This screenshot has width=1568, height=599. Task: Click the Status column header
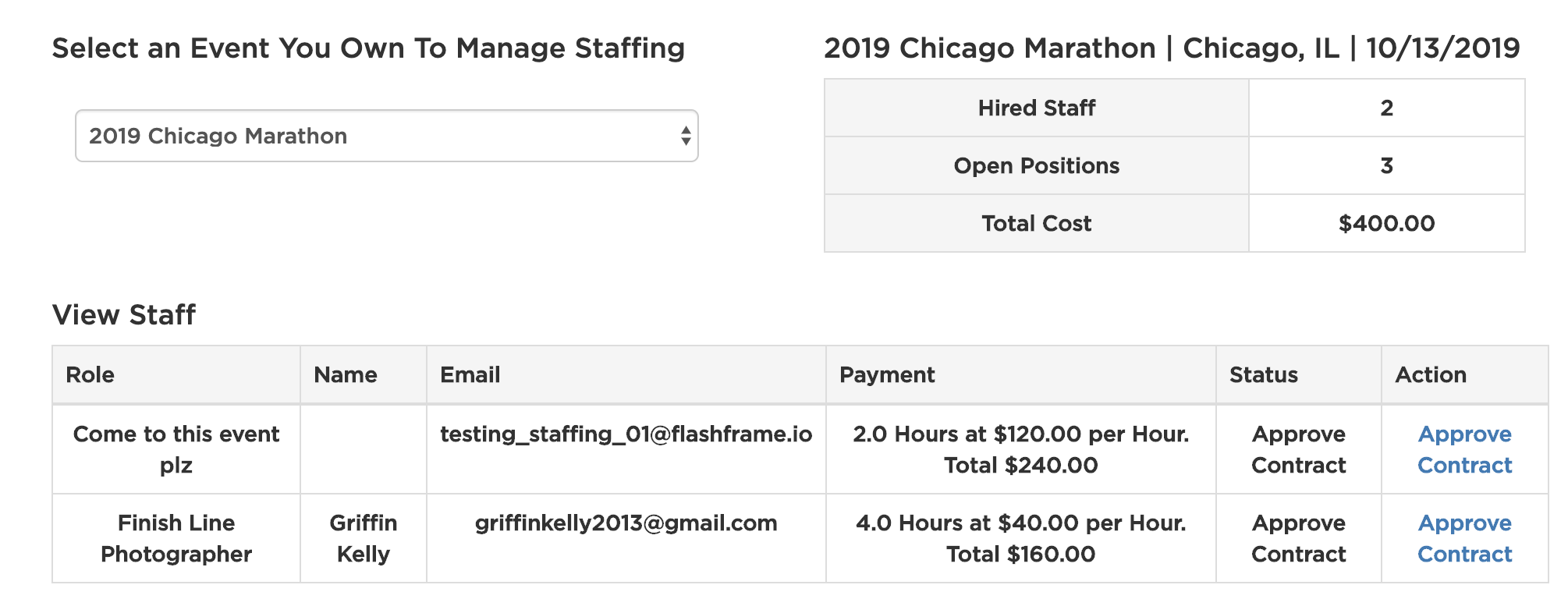coord(1264,375)
